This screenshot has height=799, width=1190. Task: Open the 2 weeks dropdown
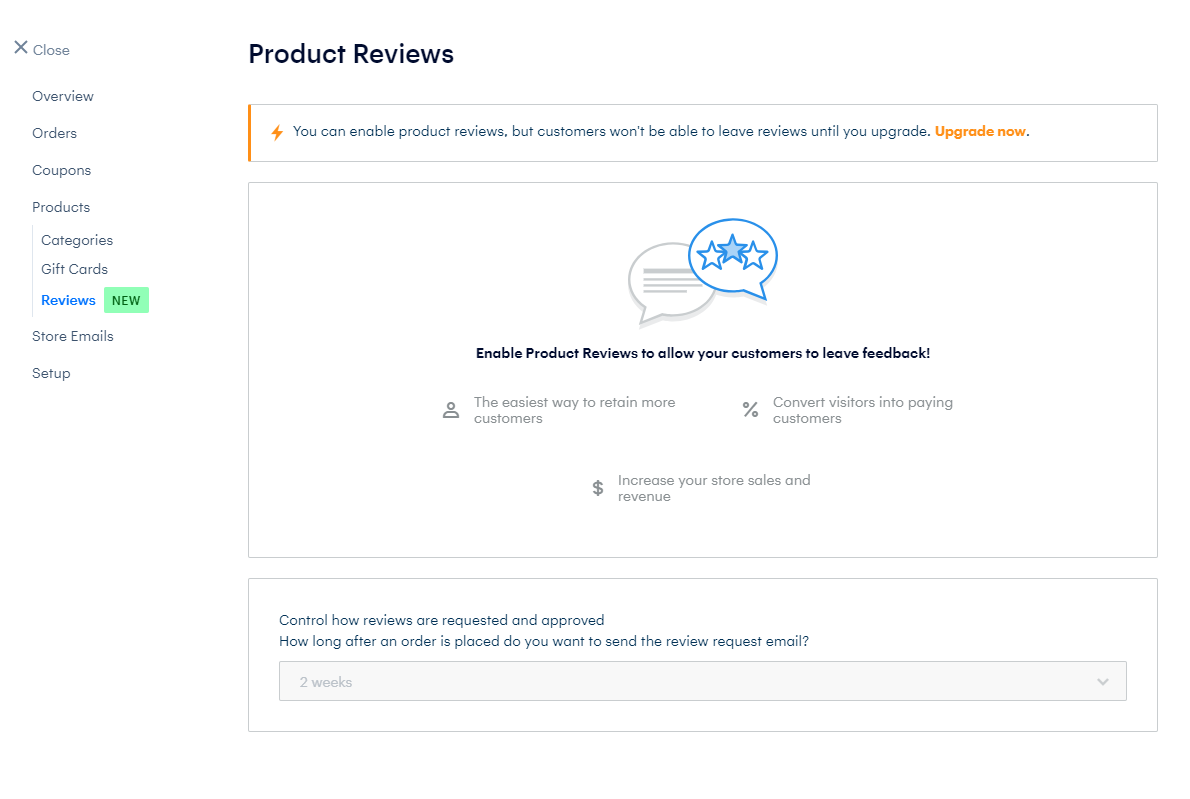pos(703,681)
